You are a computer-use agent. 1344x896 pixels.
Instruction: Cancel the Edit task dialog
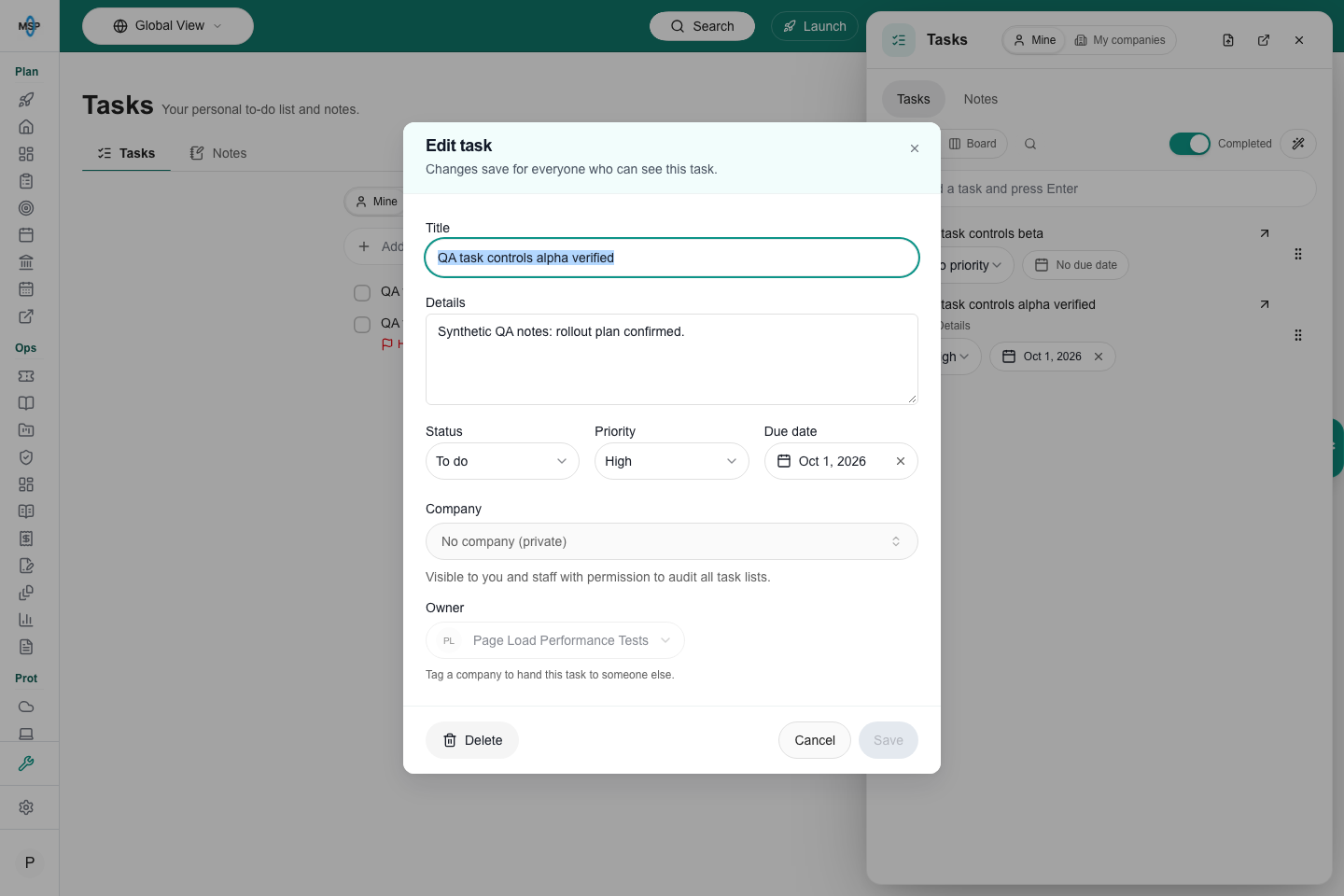pyautogui.click(x=815, y=740)
